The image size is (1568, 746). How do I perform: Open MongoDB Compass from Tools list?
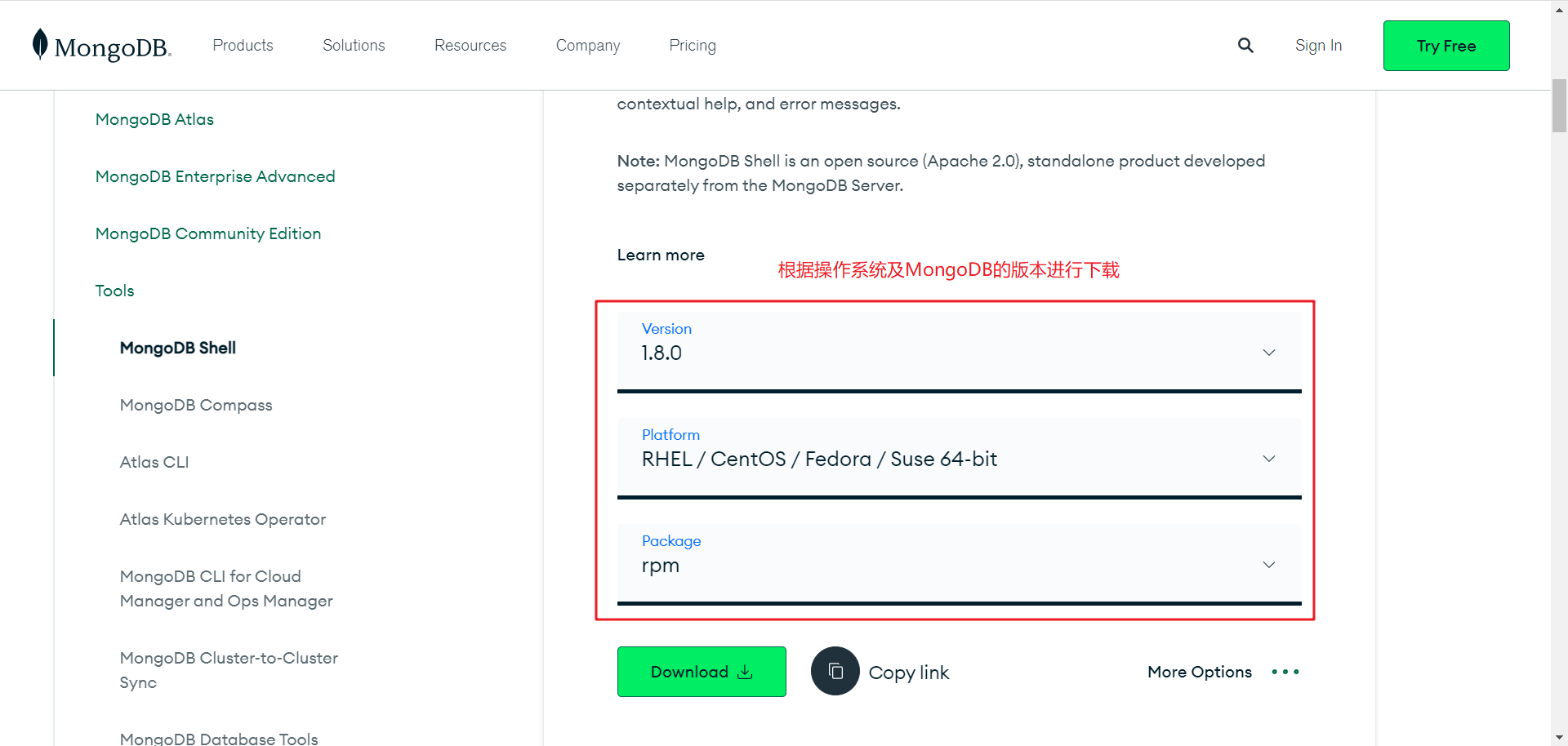[x=195, y=405]
